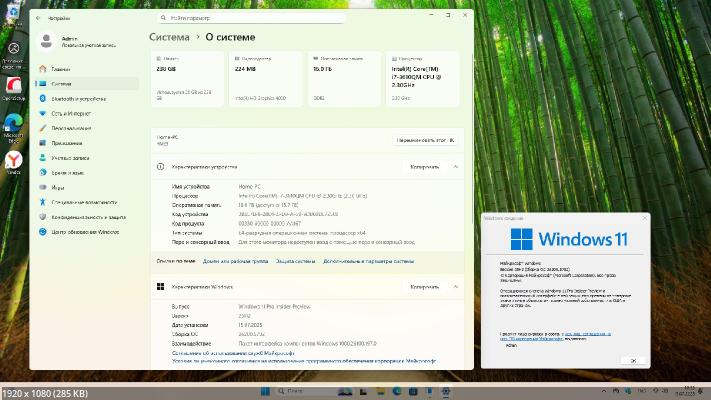Copy device specifications with Копировать
This screenshot has width=711, height=400.
tap(424, 167)
